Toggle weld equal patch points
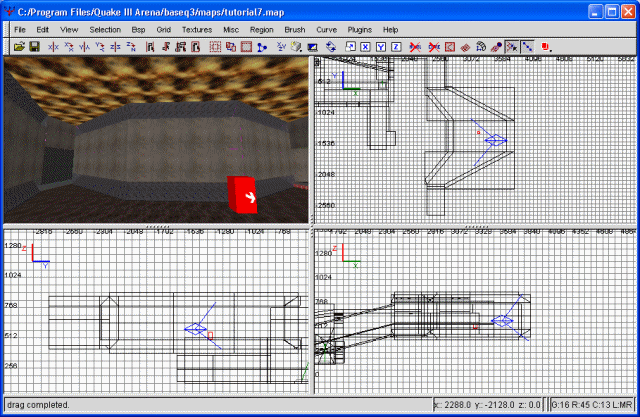 (511, 47)
